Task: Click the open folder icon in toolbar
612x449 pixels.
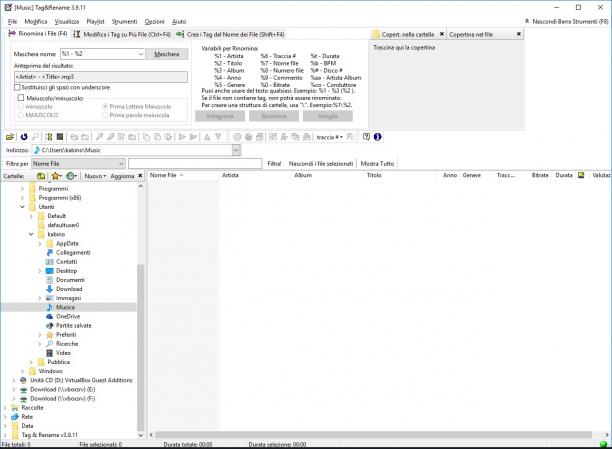Action: click(10, 137)
